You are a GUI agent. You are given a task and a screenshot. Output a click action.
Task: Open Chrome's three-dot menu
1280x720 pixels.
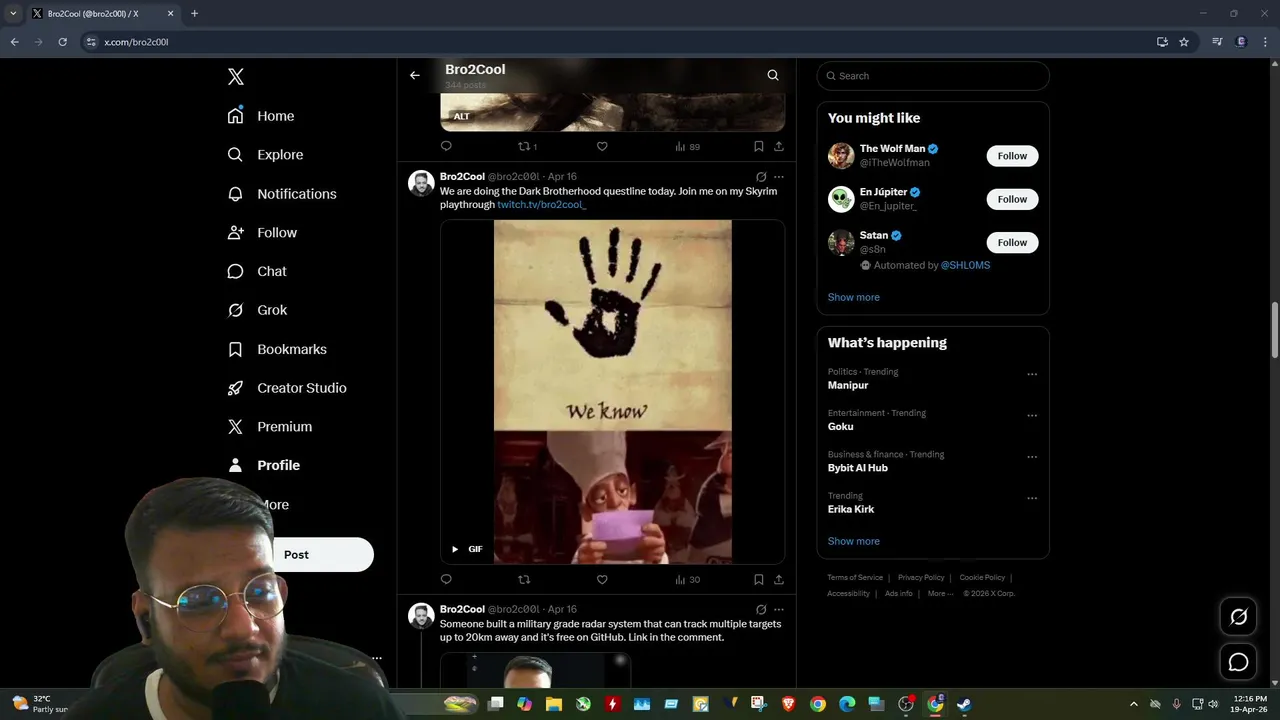[1266, 42]
